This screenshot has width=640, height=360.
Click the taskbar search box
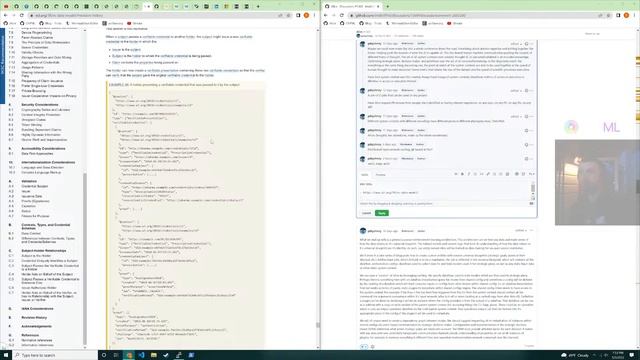pos(55,355)
